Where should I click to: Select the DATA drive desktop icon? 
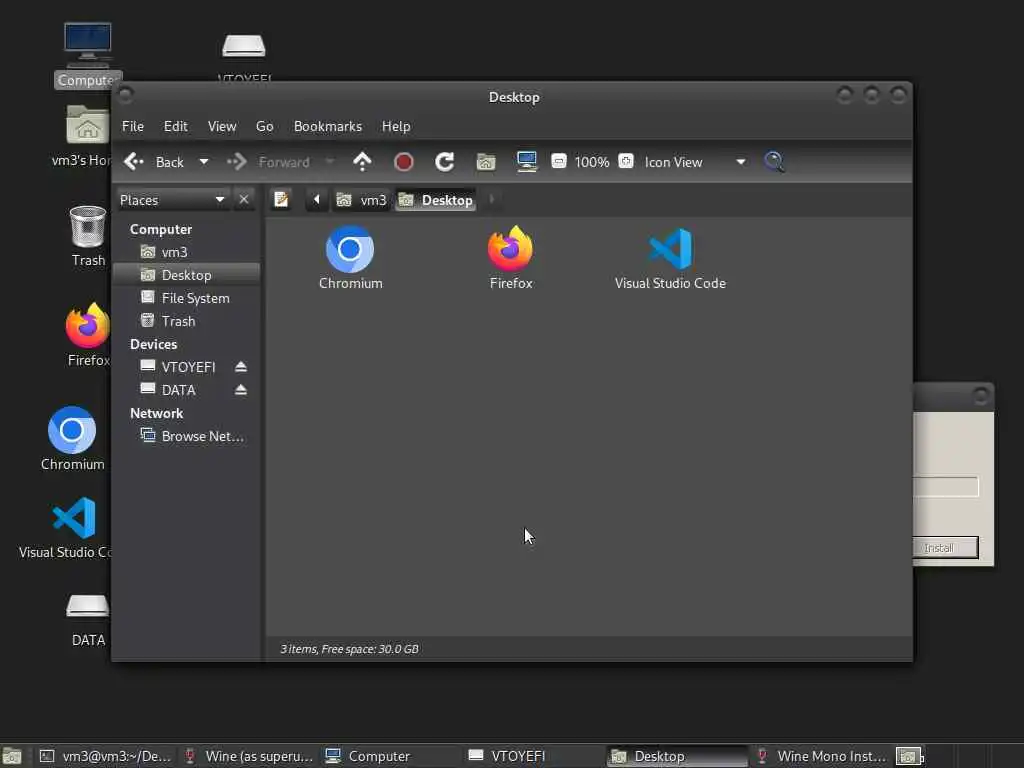88,620
